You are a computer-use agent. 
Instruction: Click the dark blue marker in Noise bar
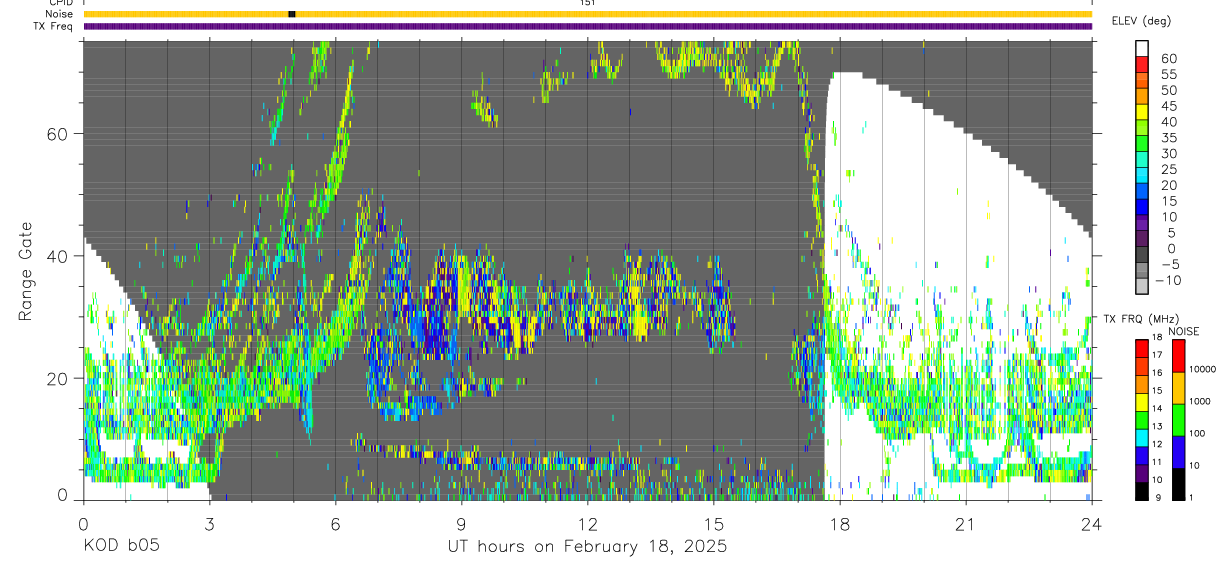(292, 14)
